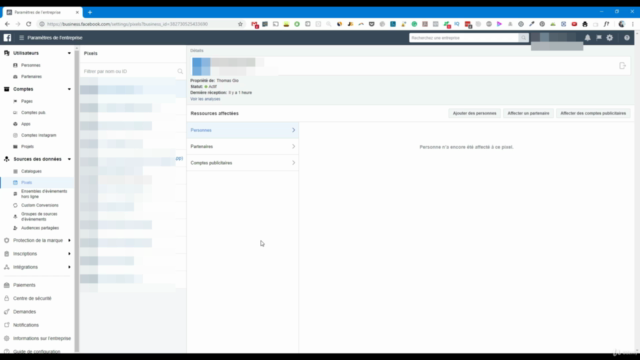This screenshot has height=360, width=640.
Task: Open the help question mark icon
Action: tap(627, 38)
